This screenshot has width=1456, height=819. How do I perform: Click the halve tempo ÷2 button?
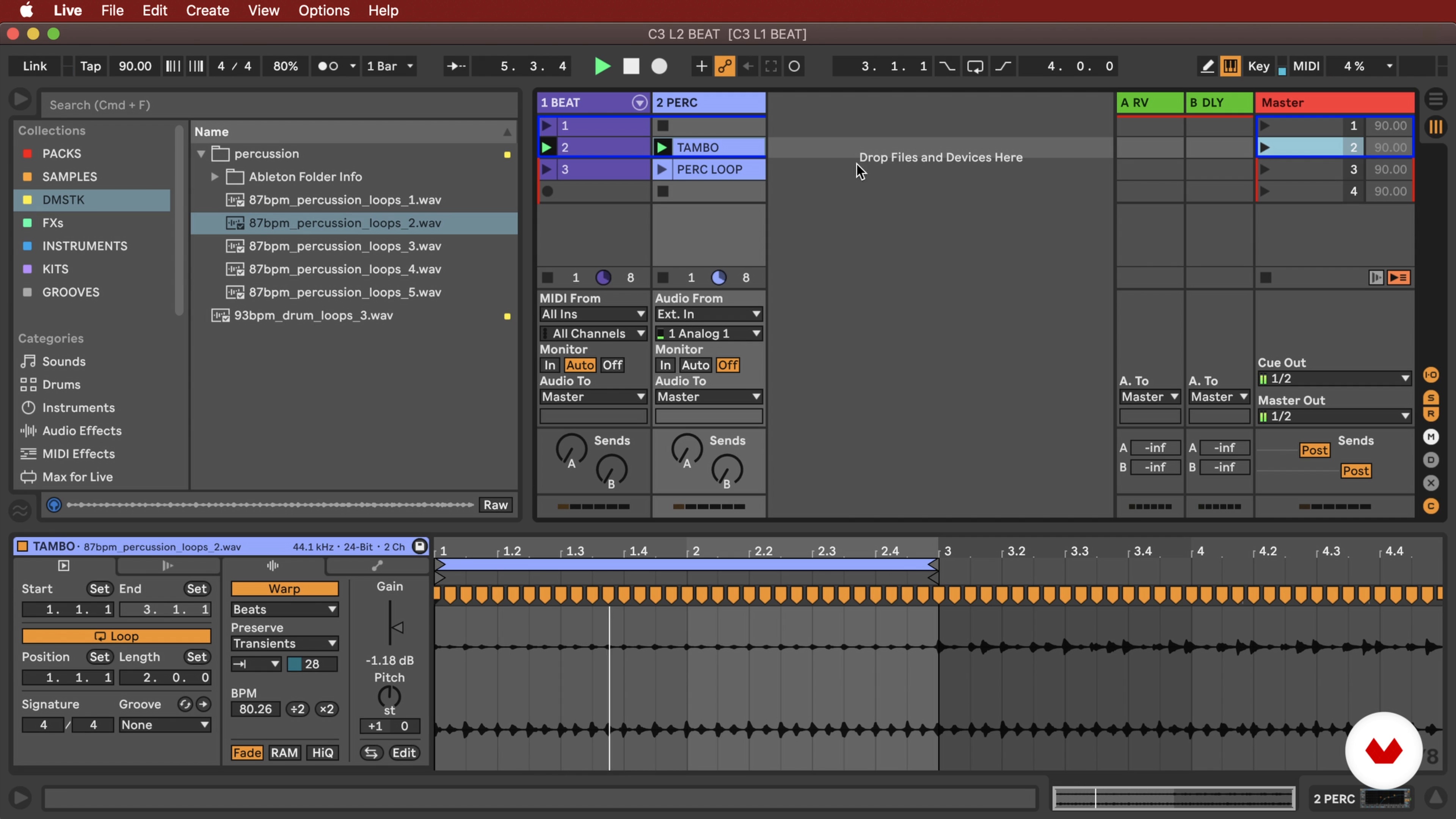(297, 709)
